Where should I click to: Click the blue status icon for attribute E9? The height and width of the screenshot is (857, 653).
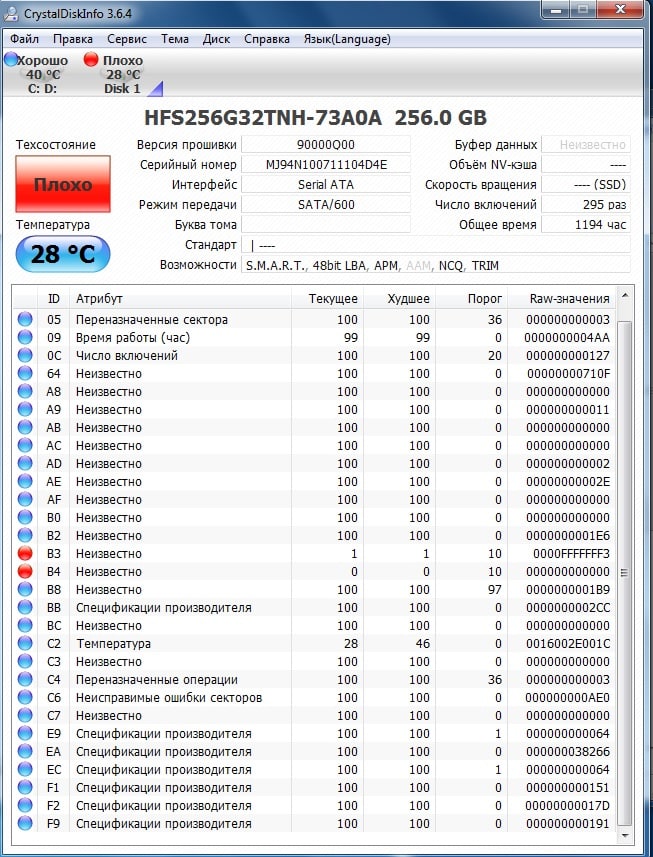point(25,733)
